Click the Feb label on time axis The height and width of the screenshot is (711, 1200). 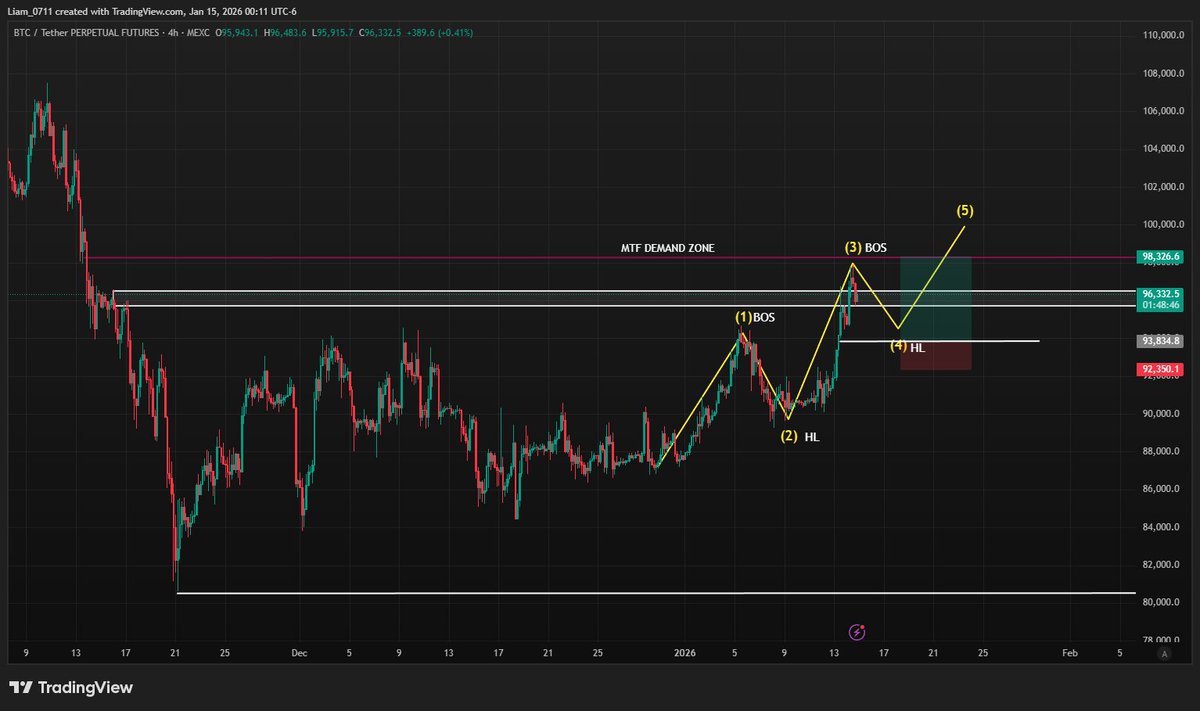point(1069,653)
